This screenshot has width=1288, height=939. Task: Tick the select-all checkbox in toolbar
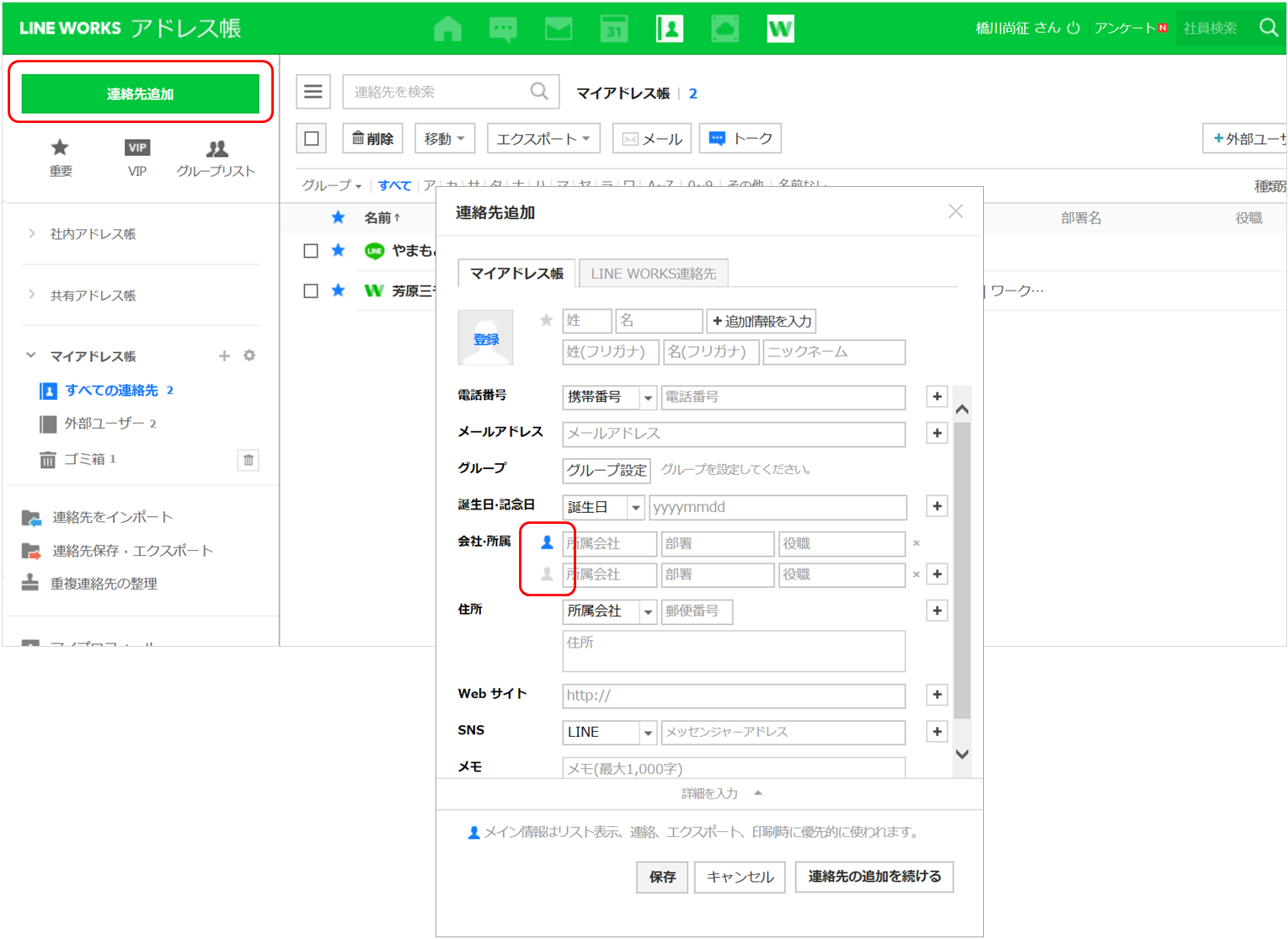click(x=312, y=139)
